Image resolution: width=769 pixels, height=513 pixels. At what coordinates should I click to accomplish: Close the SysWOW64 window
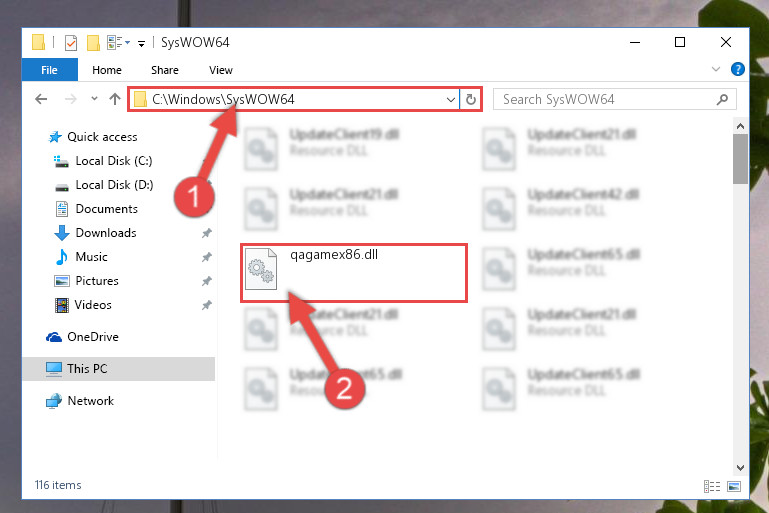[726, 42]
